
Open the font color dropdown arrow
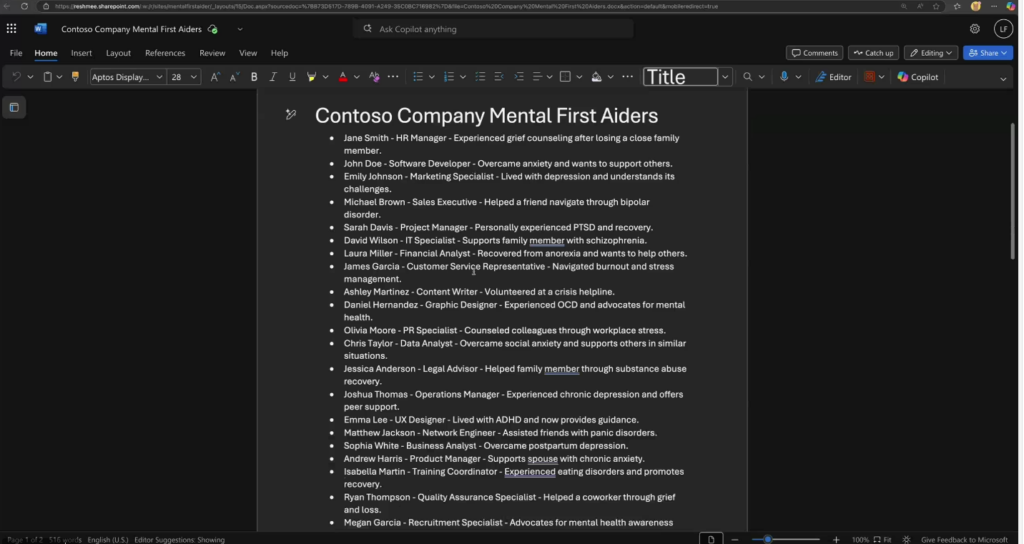[x=357, y=77]
